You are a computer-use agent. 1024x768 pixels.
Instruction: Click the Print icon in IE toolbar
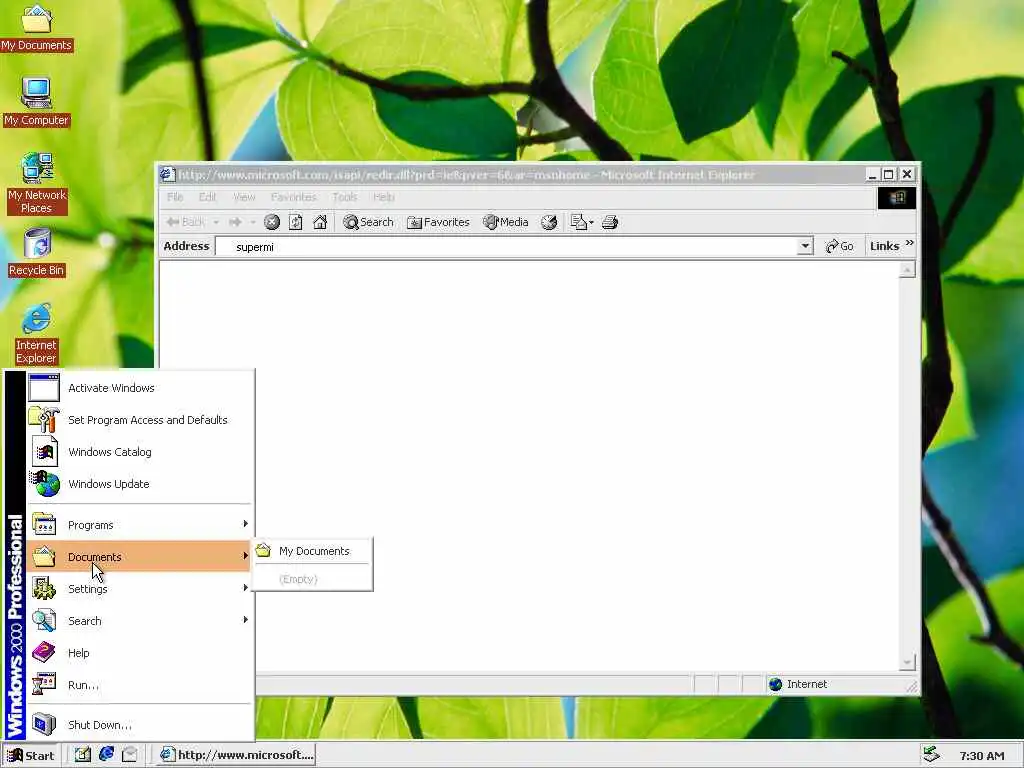(x=610, y=222)
